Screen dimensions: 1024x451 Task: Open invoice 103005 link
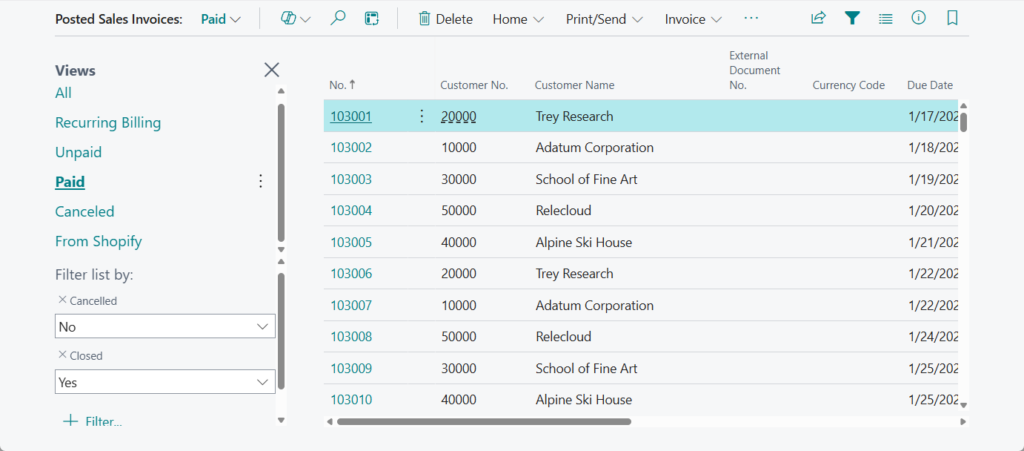(351, 242)
